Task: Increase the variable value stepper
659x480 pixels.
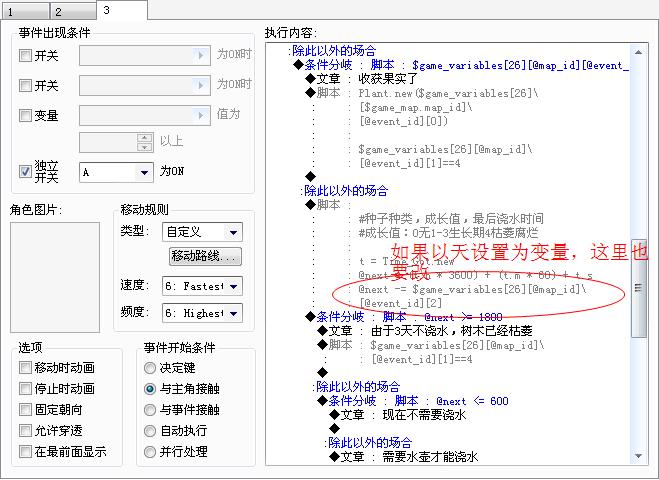Action: pos(145,137)
